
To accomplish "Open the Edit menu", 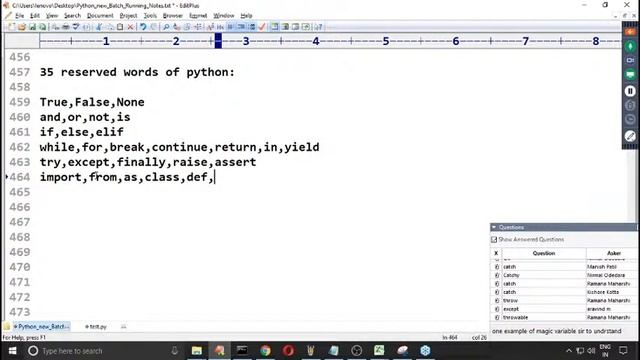I will [35, 16].
